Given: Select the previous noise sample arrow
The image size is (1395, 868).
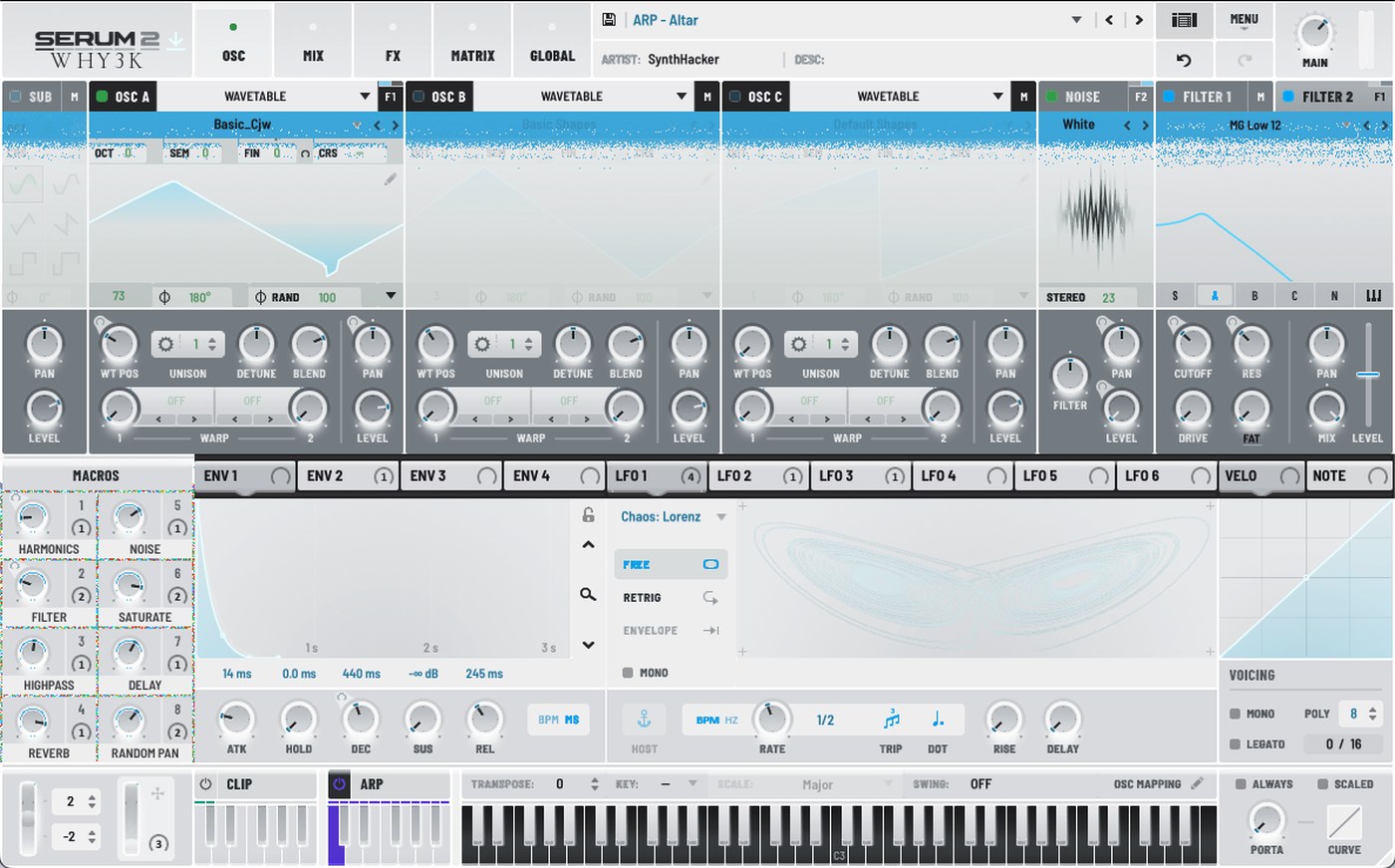Looking at the screenshot, I should coord(1127,126).
